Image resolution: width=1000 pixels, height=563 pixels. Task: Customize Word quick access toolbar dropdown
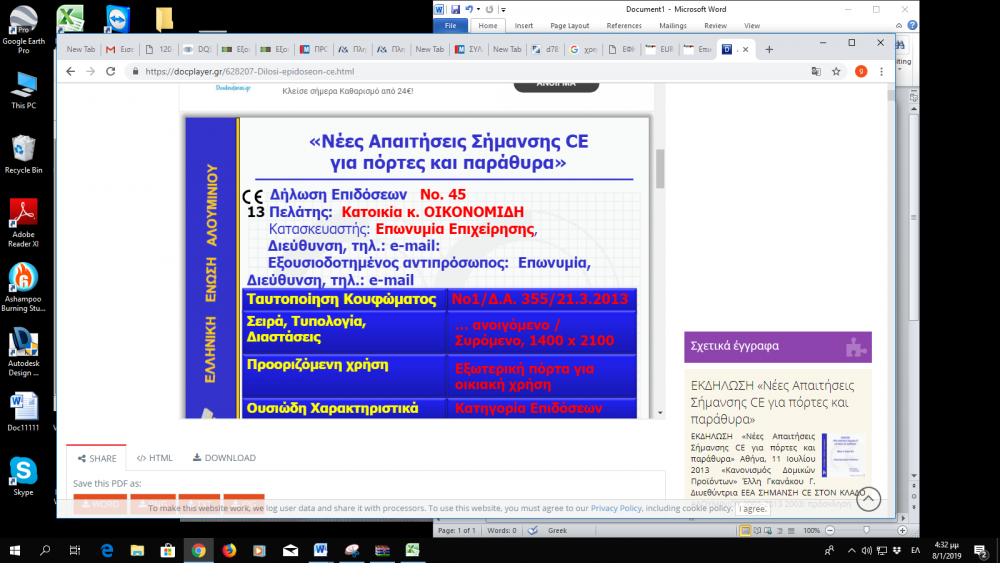(x=504, y=10)
